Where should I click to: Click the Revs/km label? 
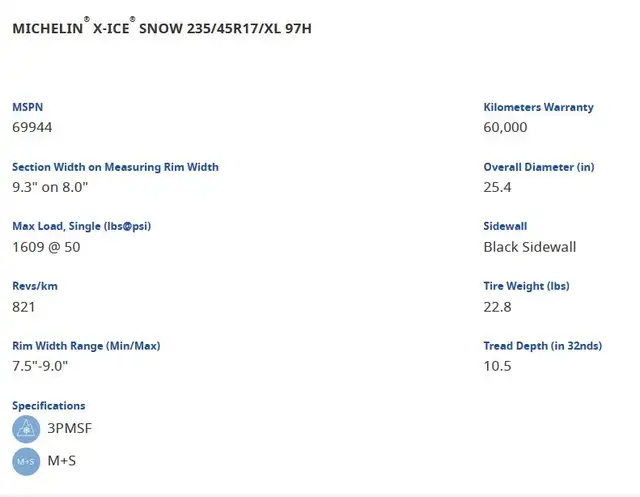[35, 286]
